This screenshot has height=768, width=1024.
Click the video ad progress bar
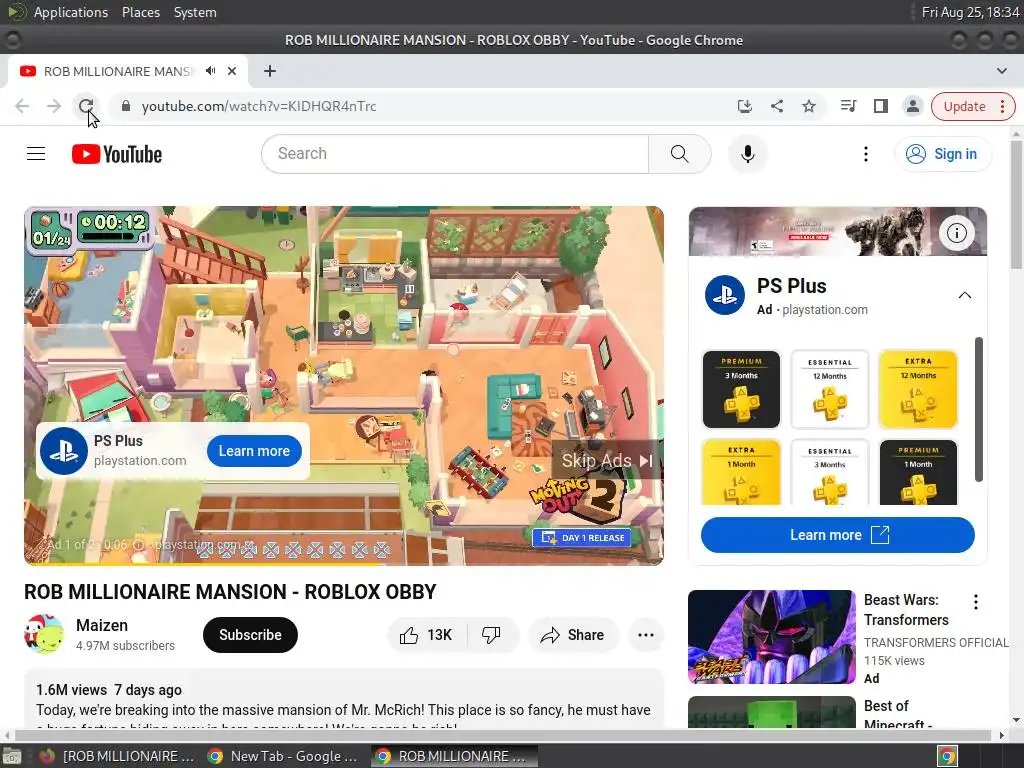(344, 562)
